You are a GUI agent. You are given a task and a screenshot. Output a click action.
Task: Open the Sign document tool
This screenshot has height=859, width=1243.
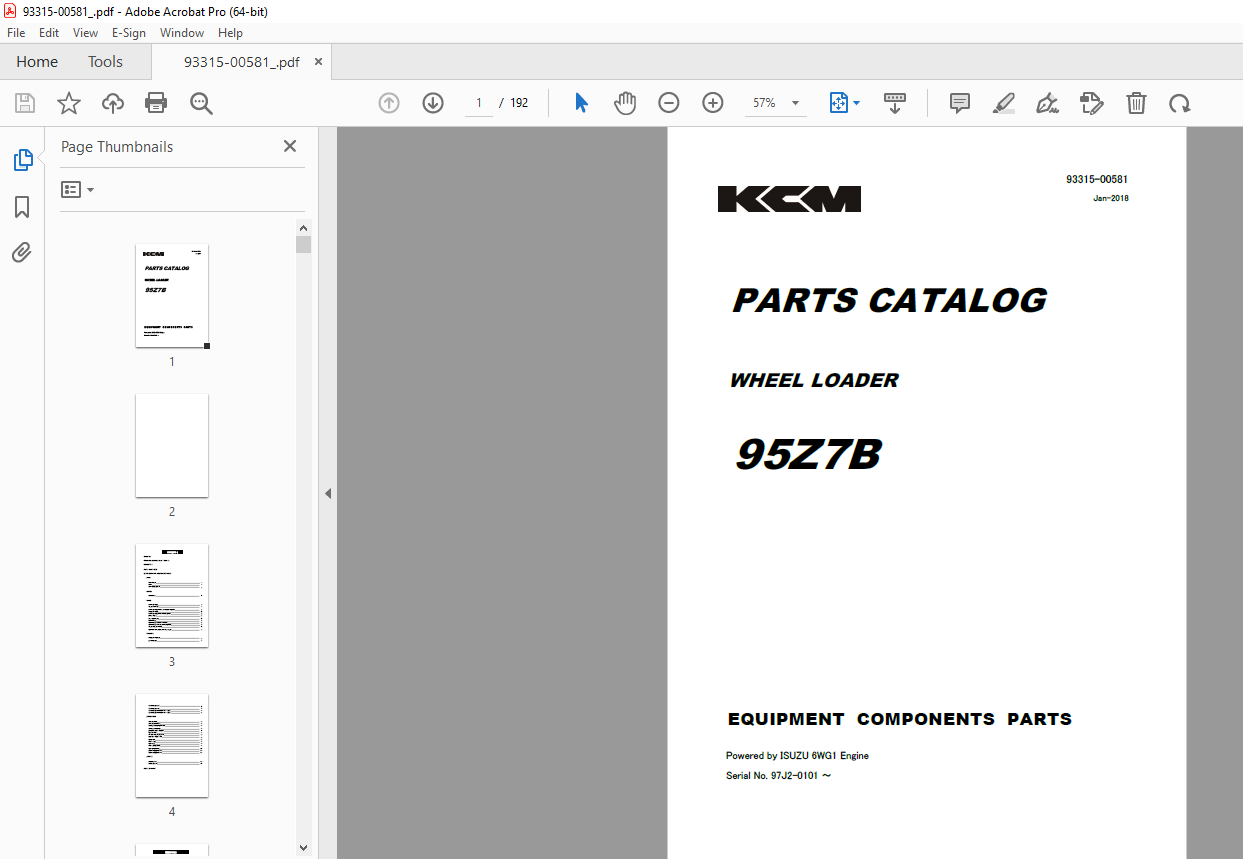1047,103
